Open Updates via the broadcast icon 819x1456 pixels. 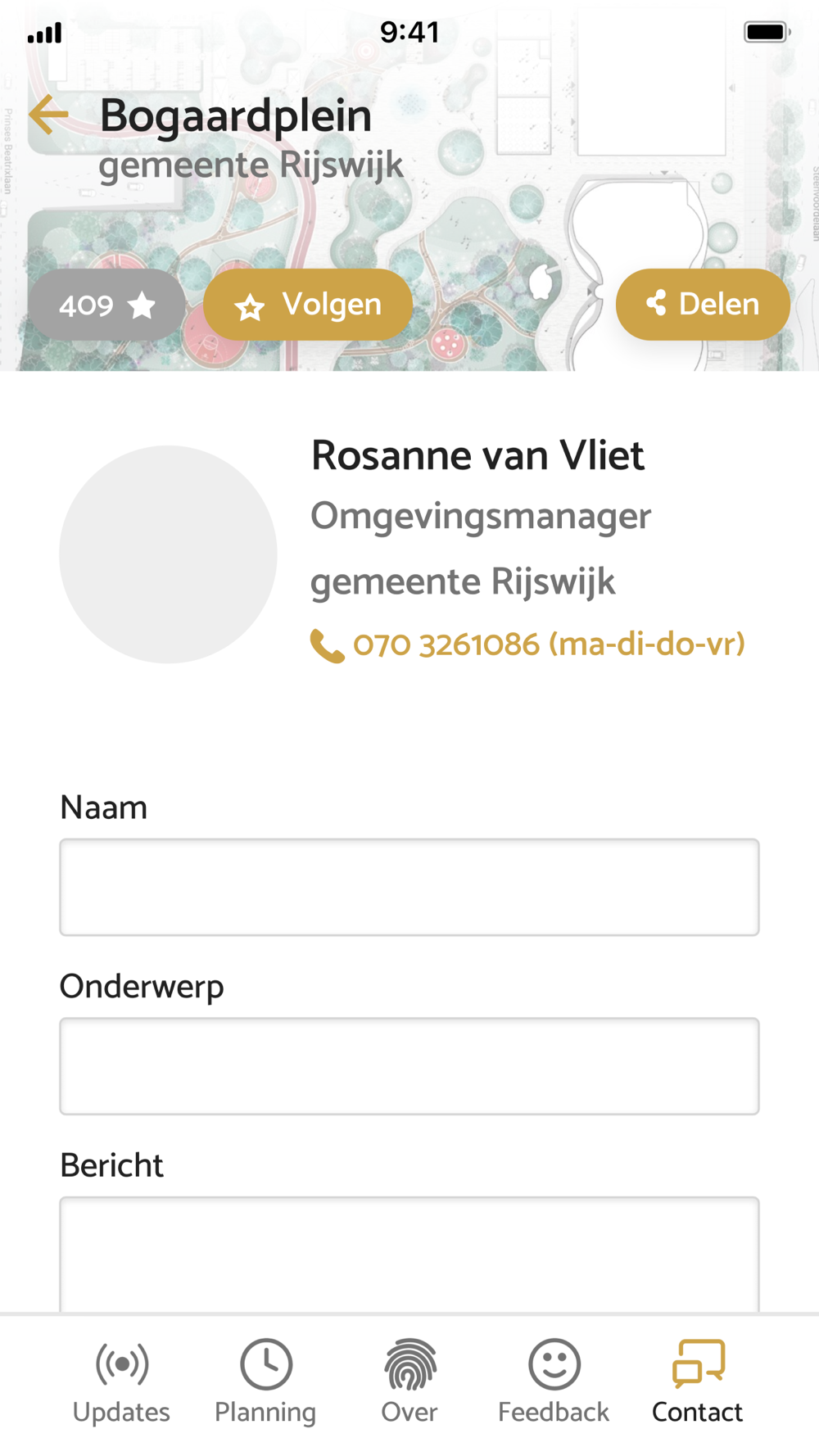pyautogui.click(x=122, y=1364)
